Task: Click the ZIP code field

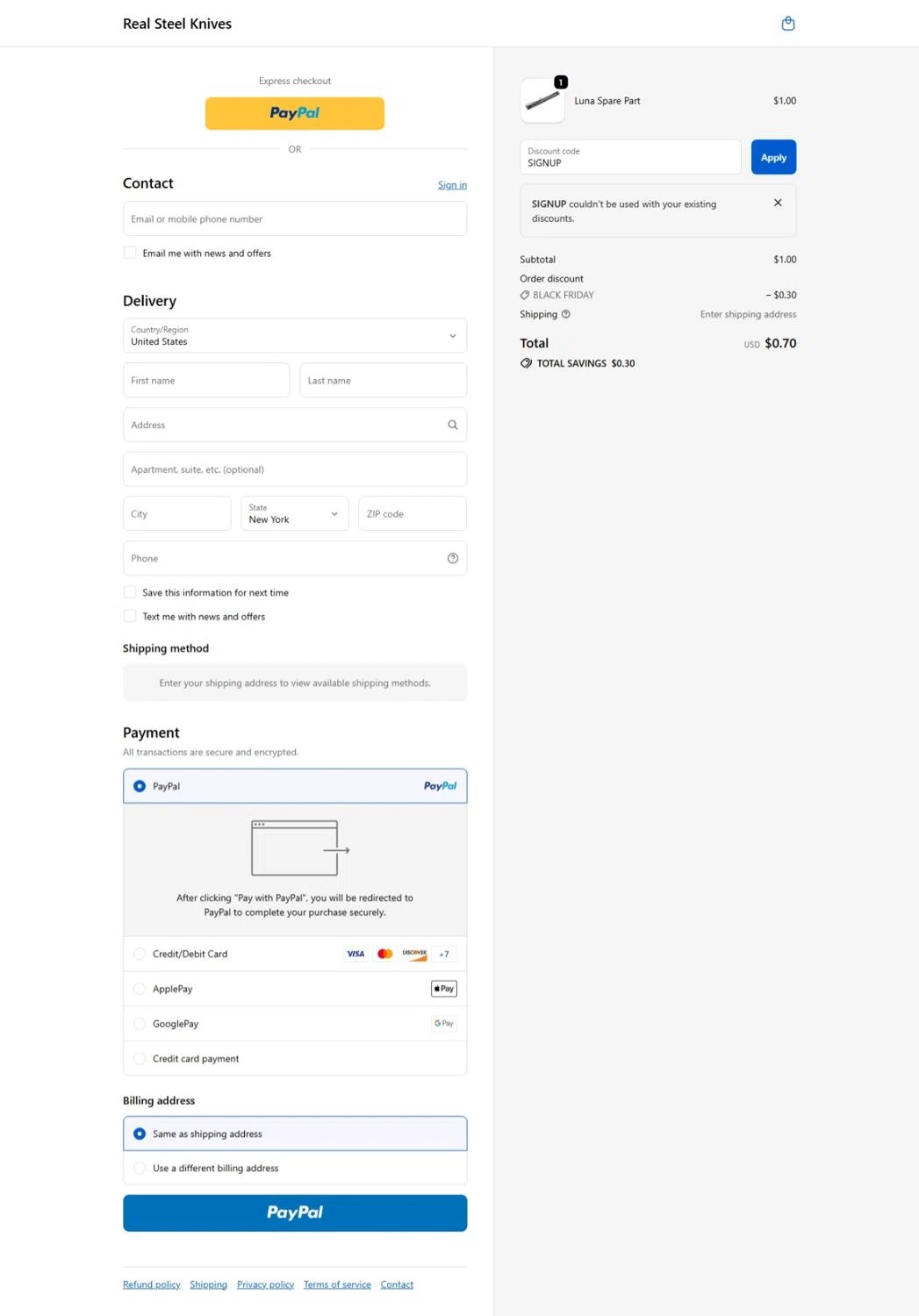Action: [x=412, y=513]
